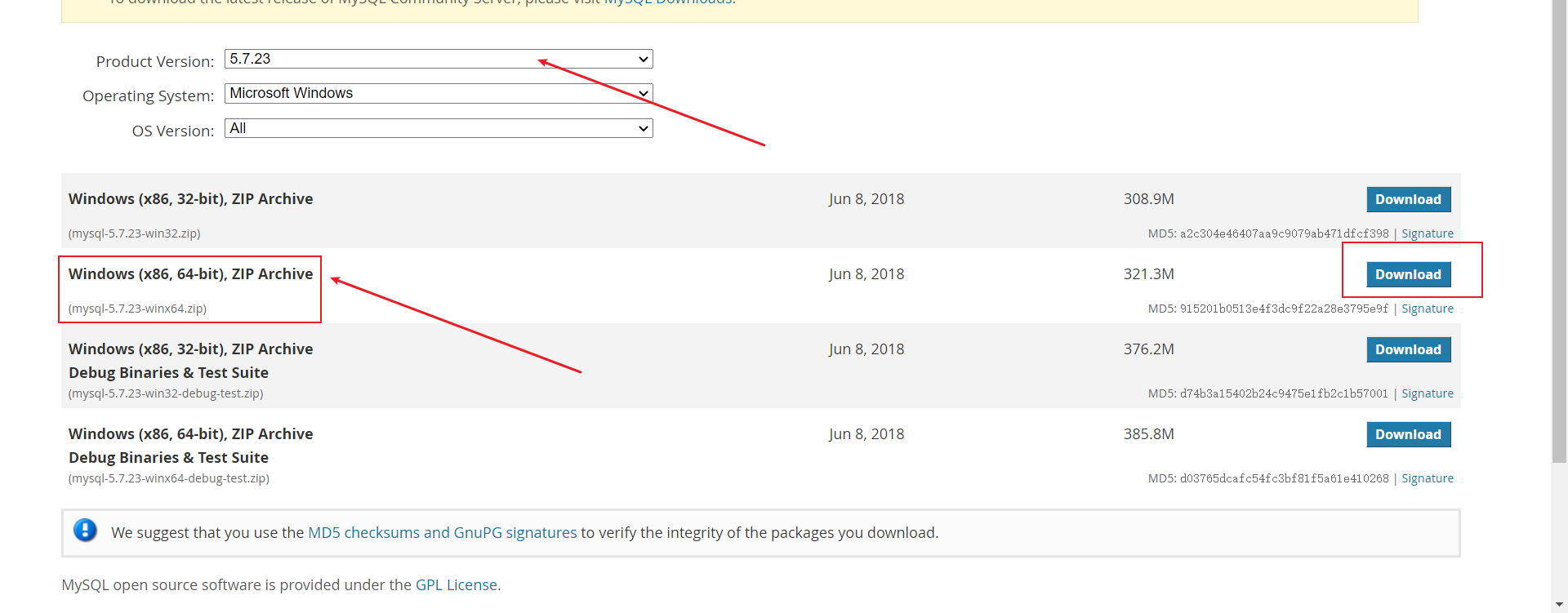This screenshot has width=1568, height=613.
Task: Open Signature link for mysql-5.7.23-winx64.zip
Action: [x=1428, y=309]
